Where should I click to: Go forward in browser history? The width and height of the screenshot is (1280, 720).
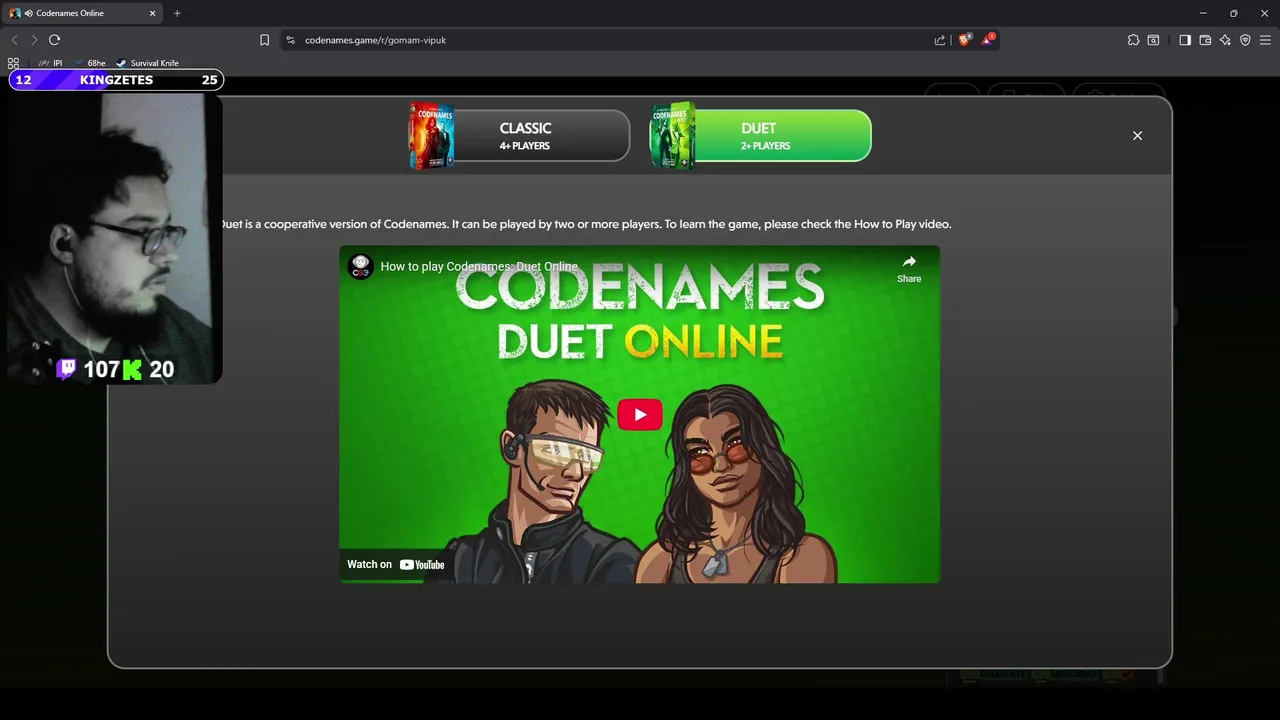coord(34,40)
